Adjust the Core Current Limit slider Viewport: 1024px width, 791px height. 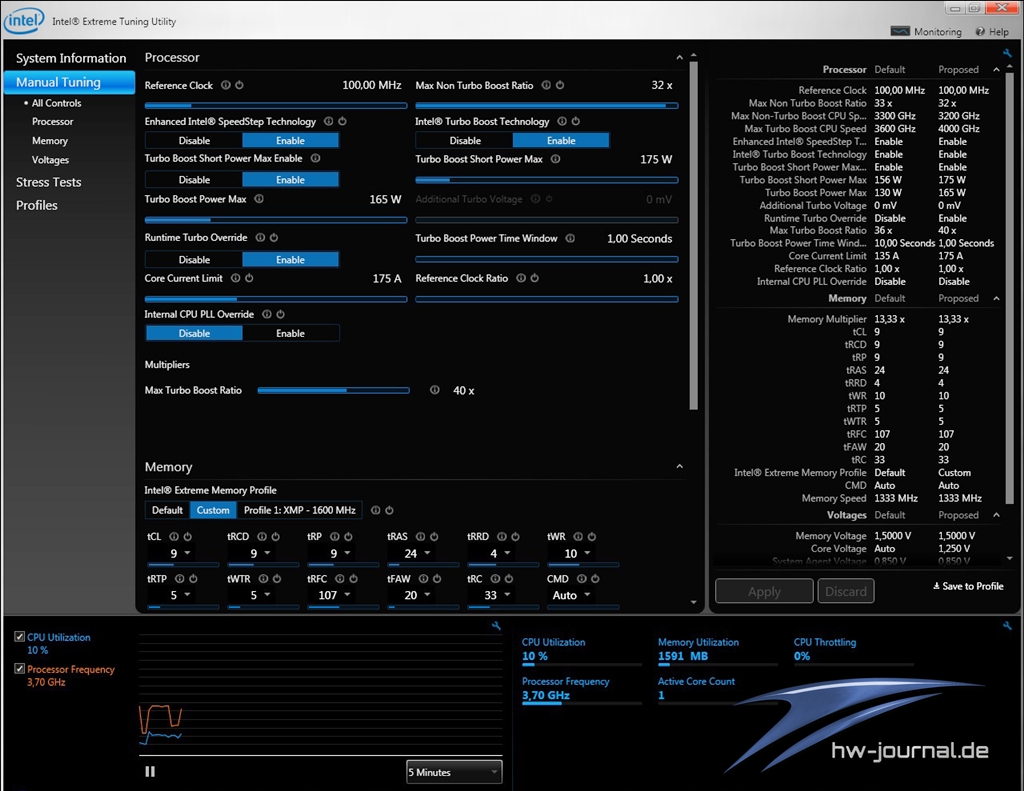point(276,299)
